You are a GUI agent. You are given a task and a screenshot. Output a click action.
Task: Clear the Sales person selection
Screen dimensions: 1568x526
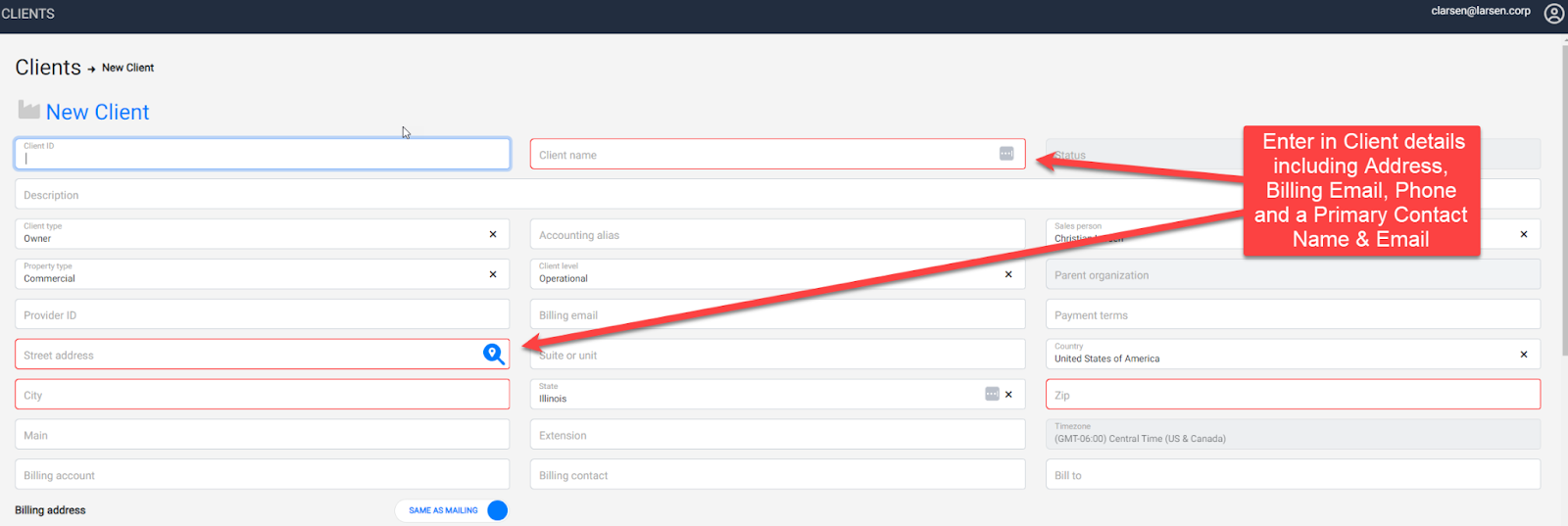click(1524, 234)
